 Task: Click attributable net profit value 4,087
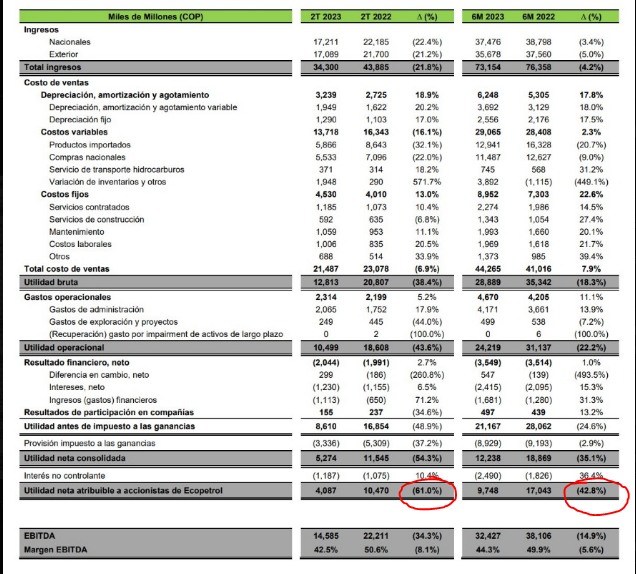[326, 490]
